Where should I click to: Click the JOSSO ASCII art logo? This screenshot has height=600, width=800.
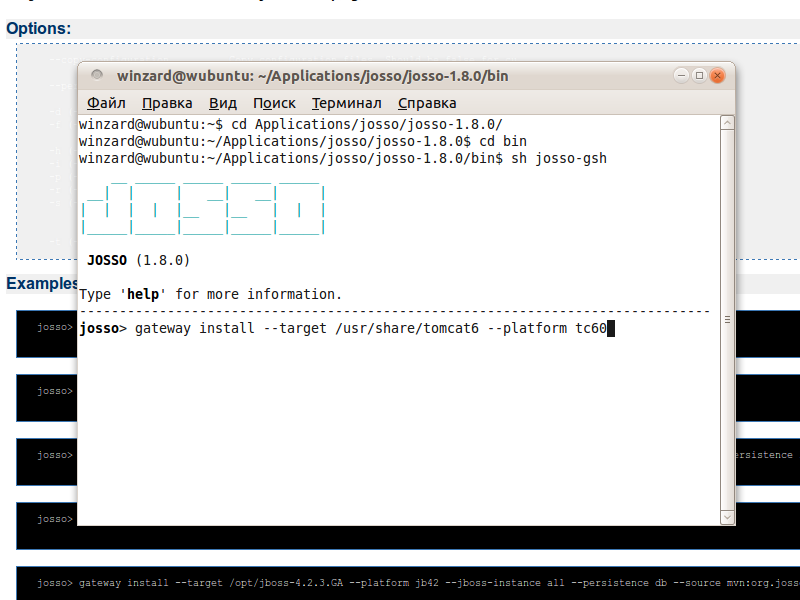pyautogui.click(x=203, y=207)
